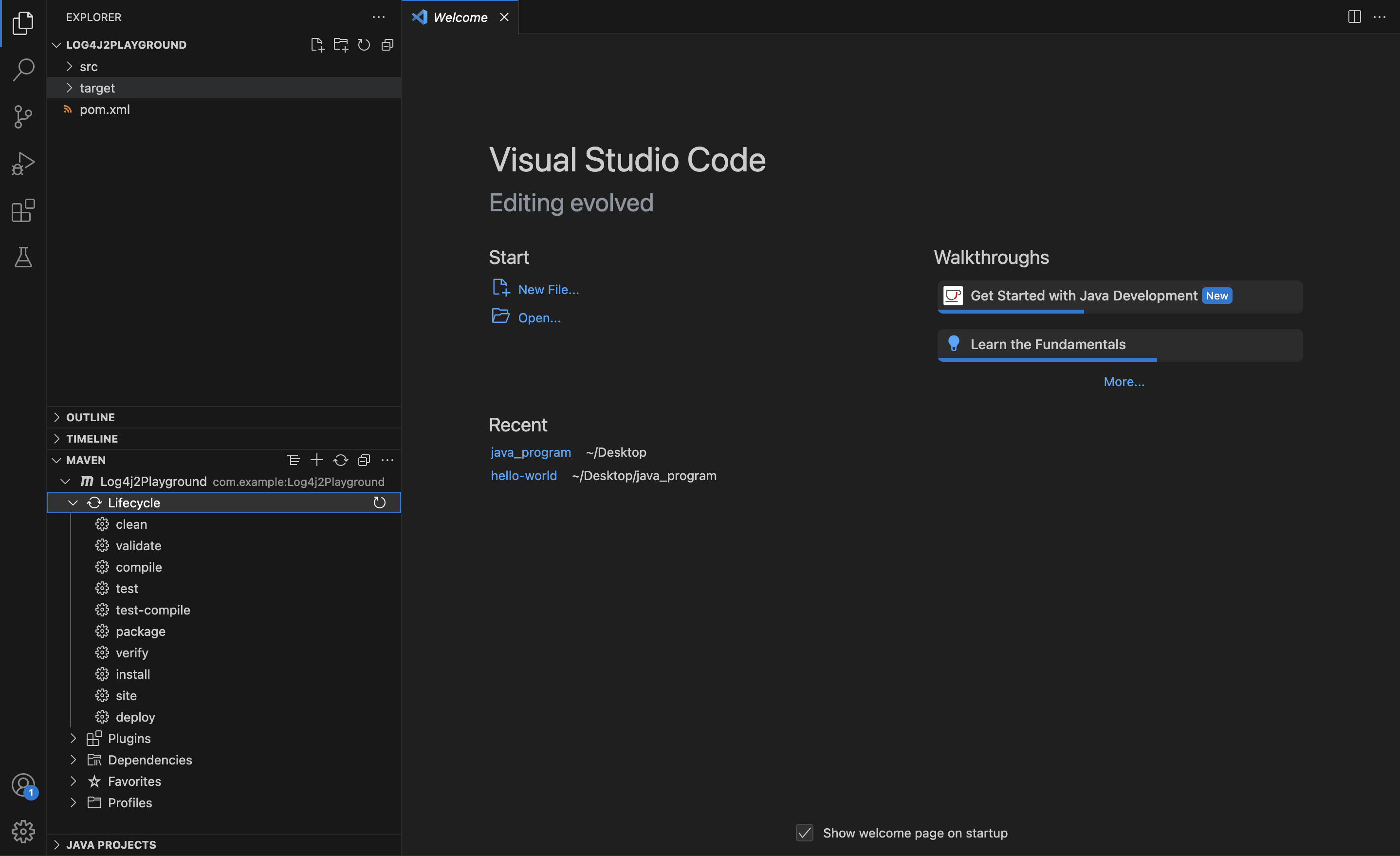Start the Learn the Fundamentals walkthrough

[1047, 344]
